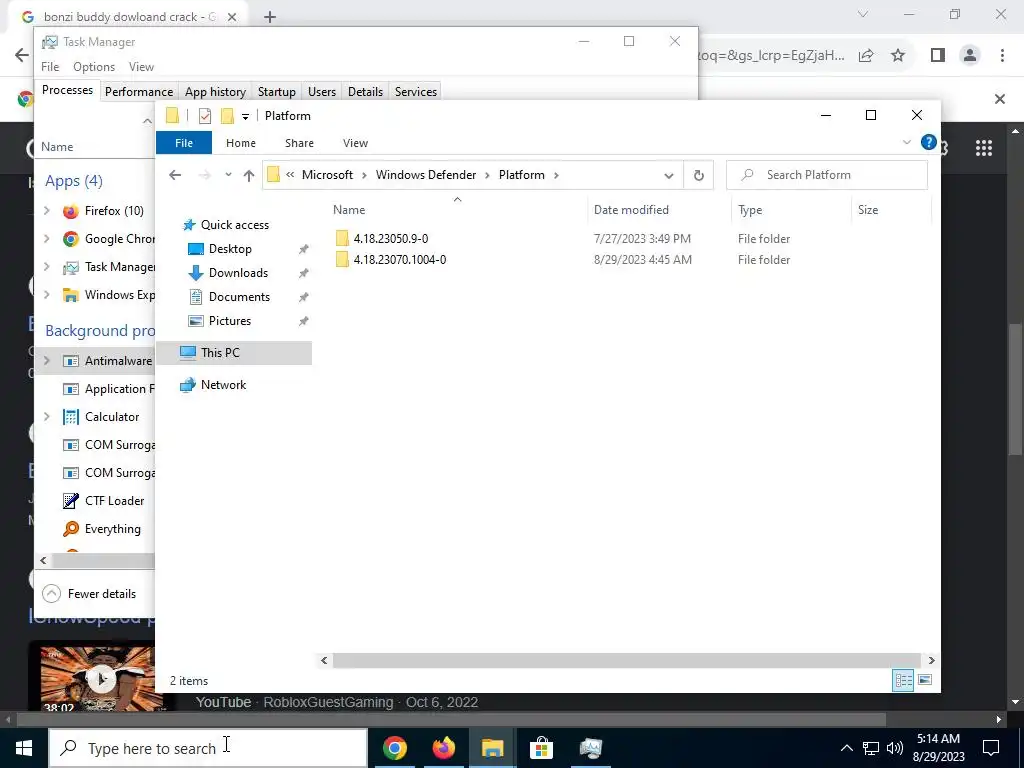
Task: Switch to Services tab in Task Manager
Action: [415, 91]
